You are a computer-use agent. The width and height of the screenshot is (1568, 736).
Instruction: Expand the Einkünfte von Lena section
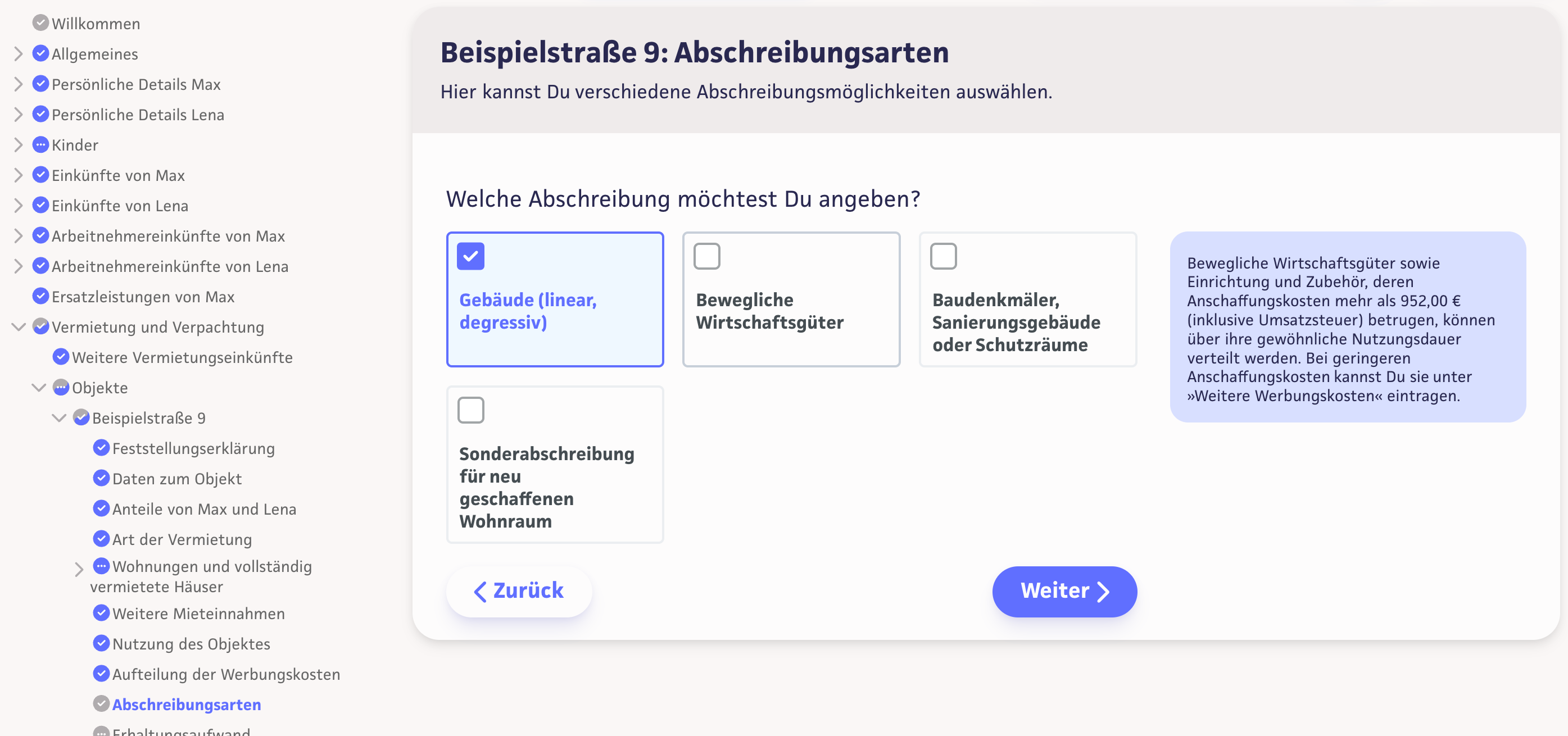18,206
